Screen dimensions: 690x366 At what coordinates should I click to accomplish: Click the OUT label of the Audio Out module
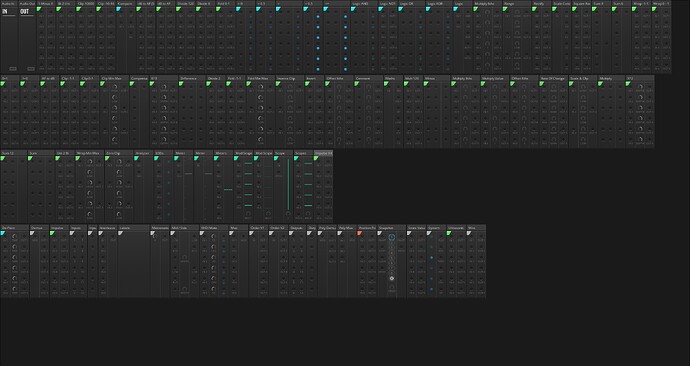[24, 11]
